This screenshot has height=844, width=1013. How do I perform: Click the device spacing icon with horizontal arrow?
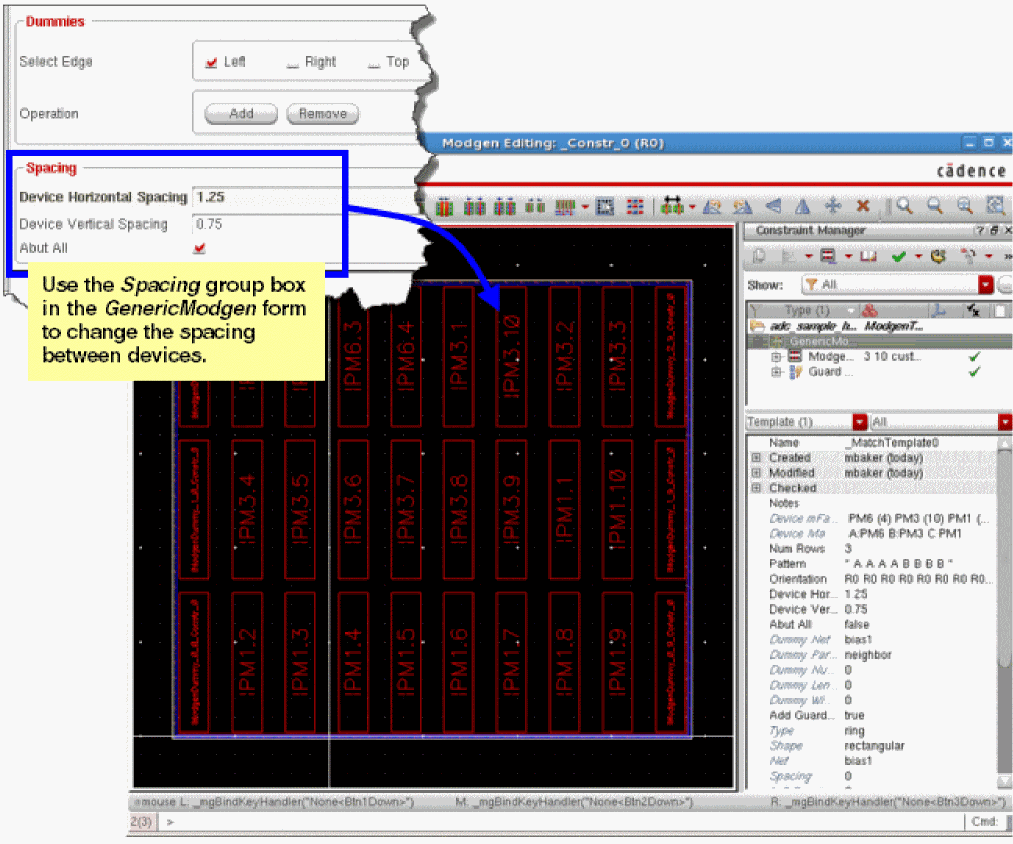click(x=672, y=206)
